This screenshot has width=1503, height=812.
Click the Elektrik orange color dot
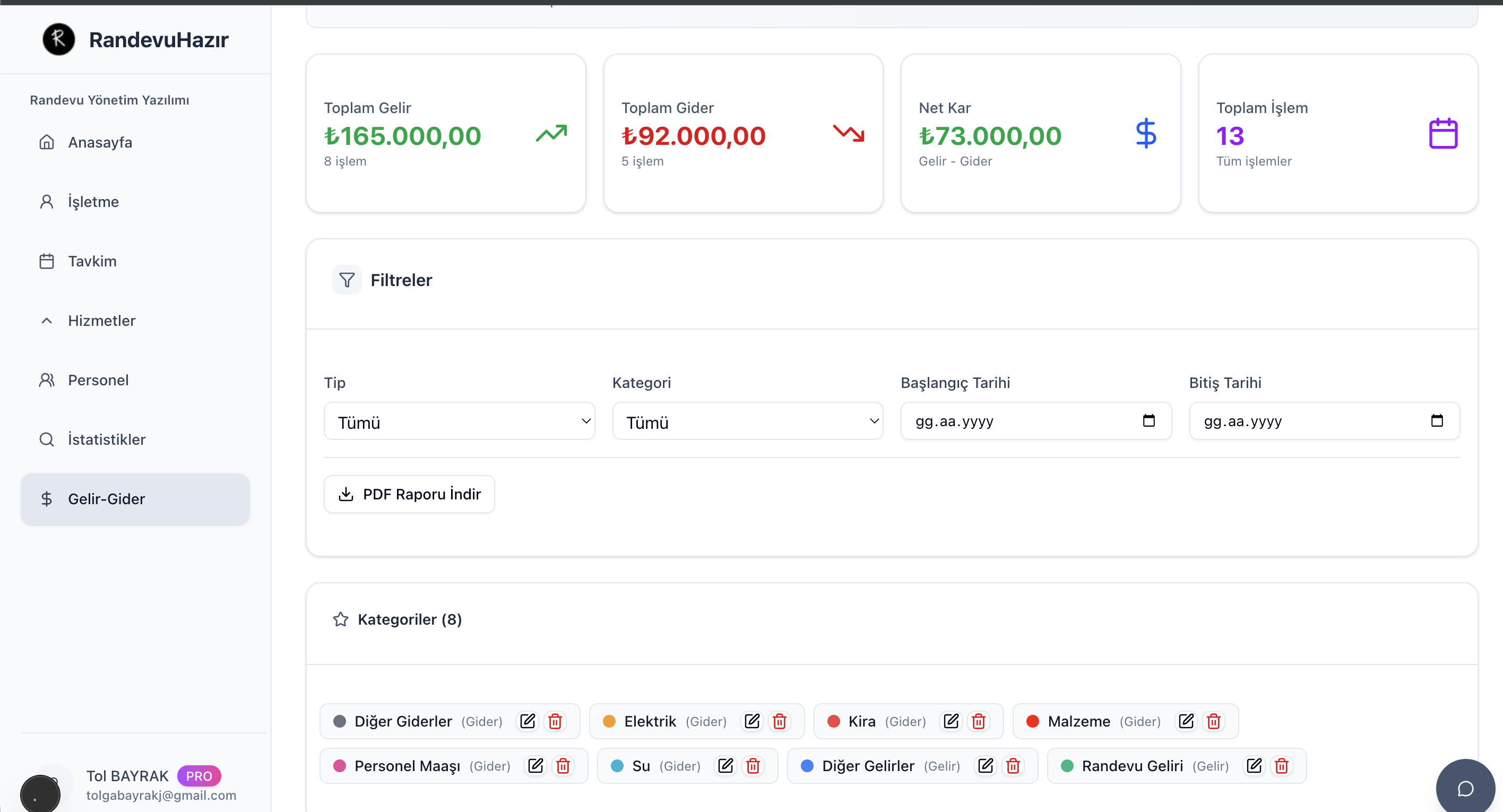[609, 721]
